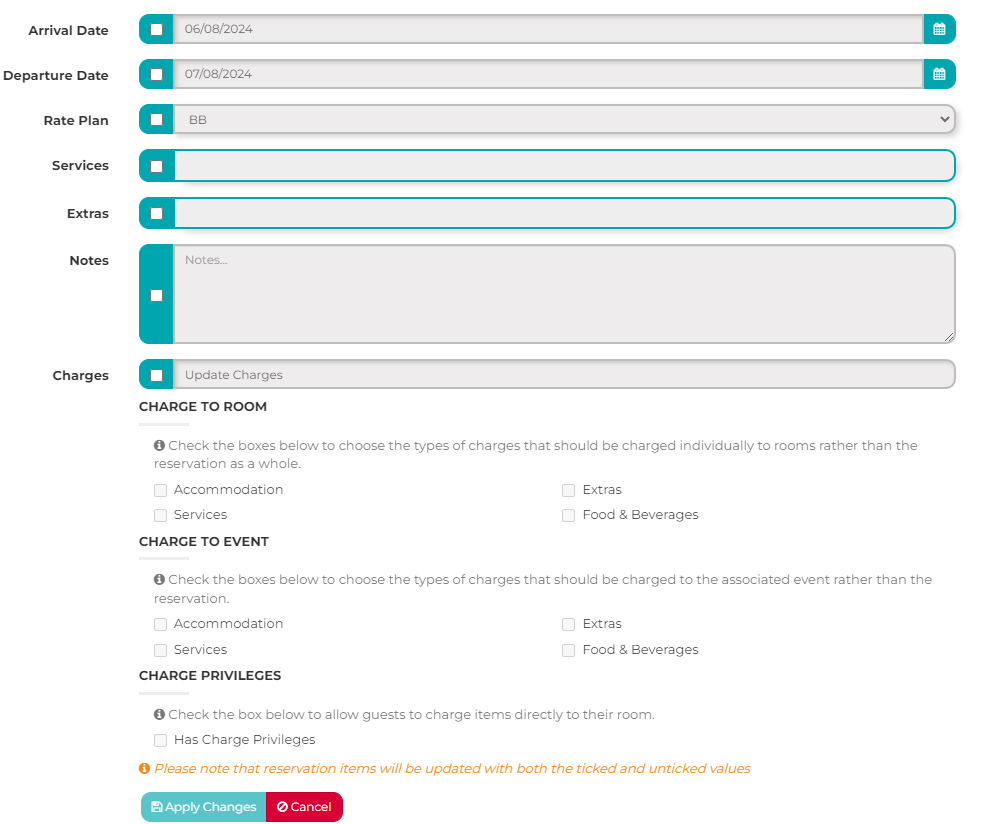Click the Rate Plan label

pos(76,120)
